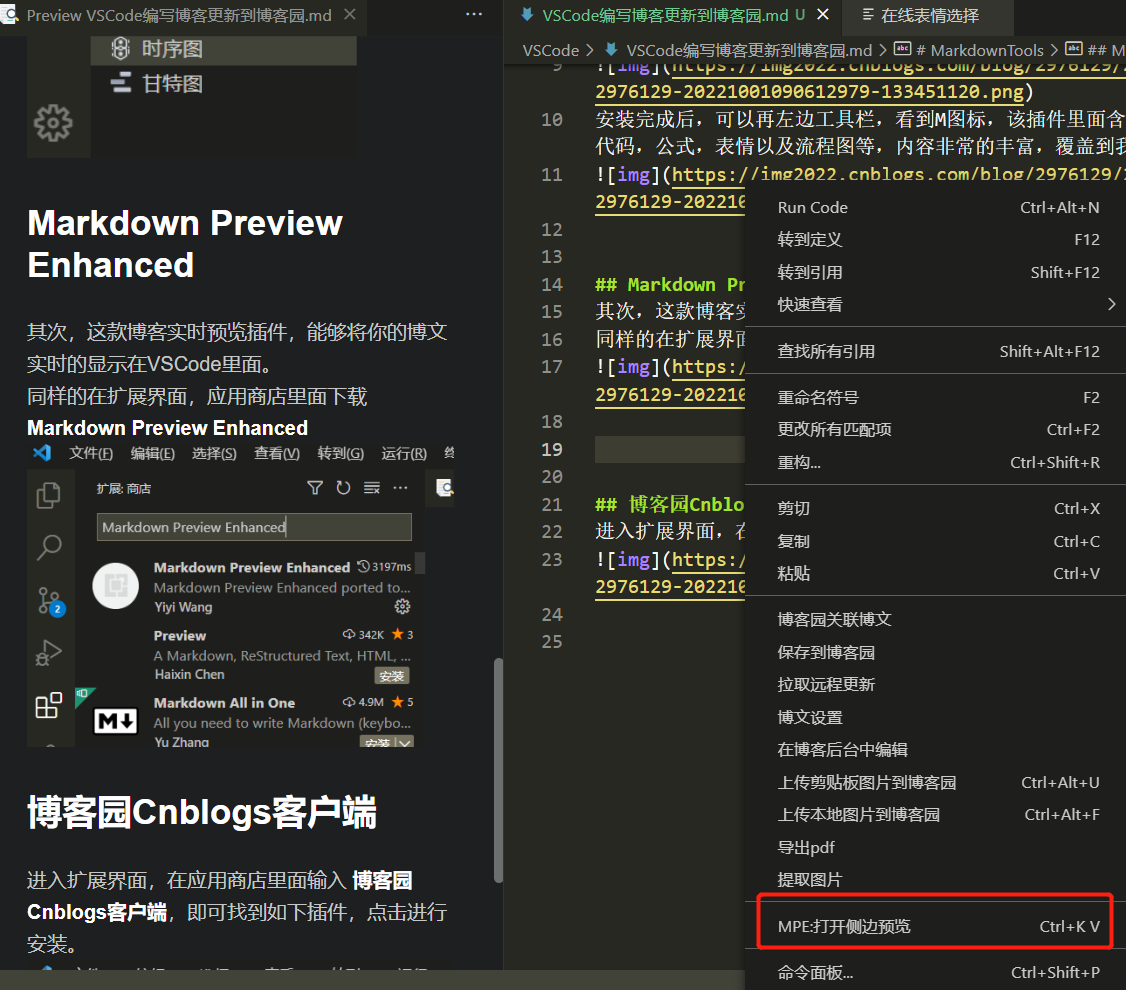The width and height of the screenshot is (1126, 990).
Task: Close the Preview VSCode编写博客 tab
Action: click(350, 14)
